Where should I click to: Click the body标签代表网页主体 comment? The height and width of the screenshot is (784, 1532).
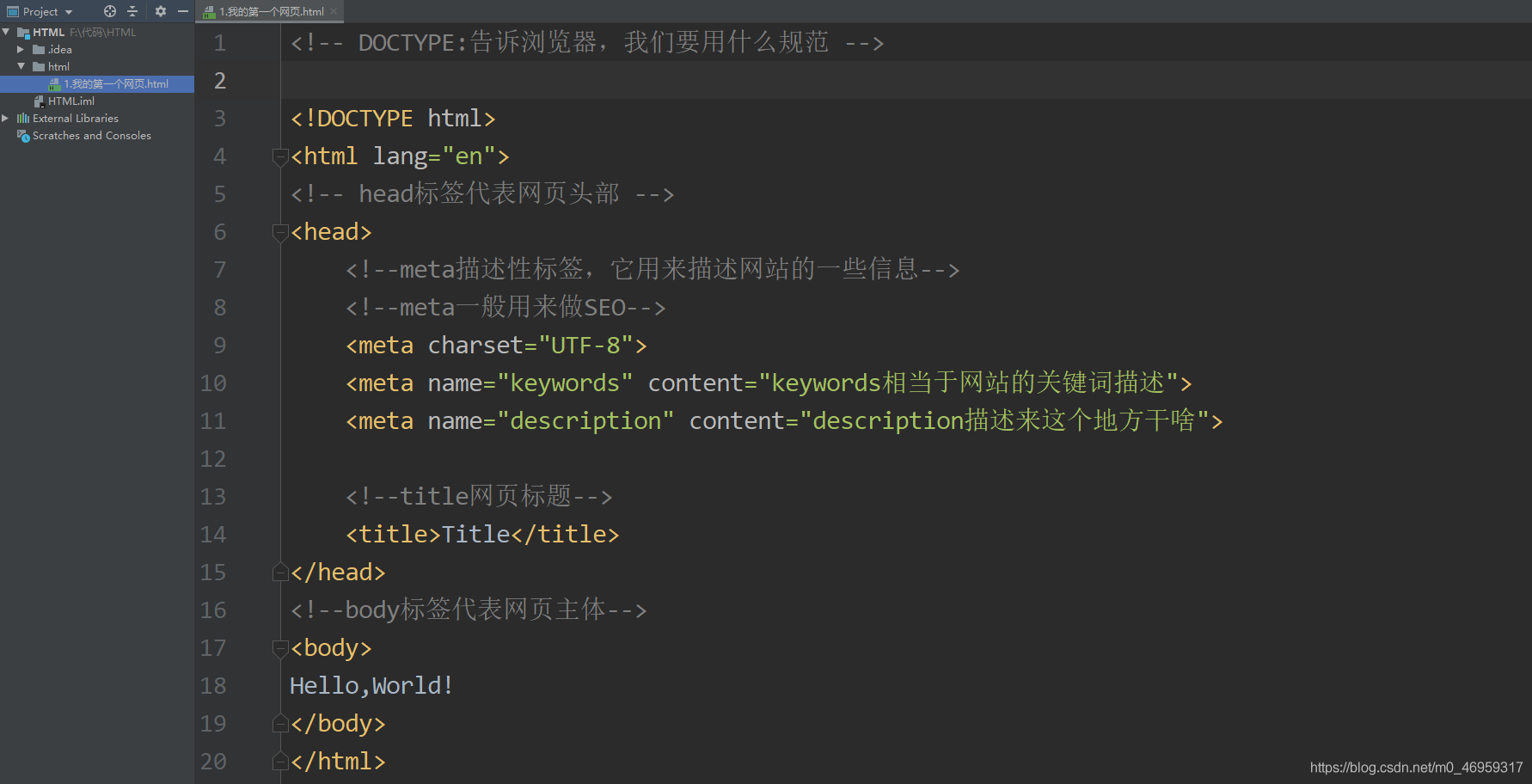point(469,610)
